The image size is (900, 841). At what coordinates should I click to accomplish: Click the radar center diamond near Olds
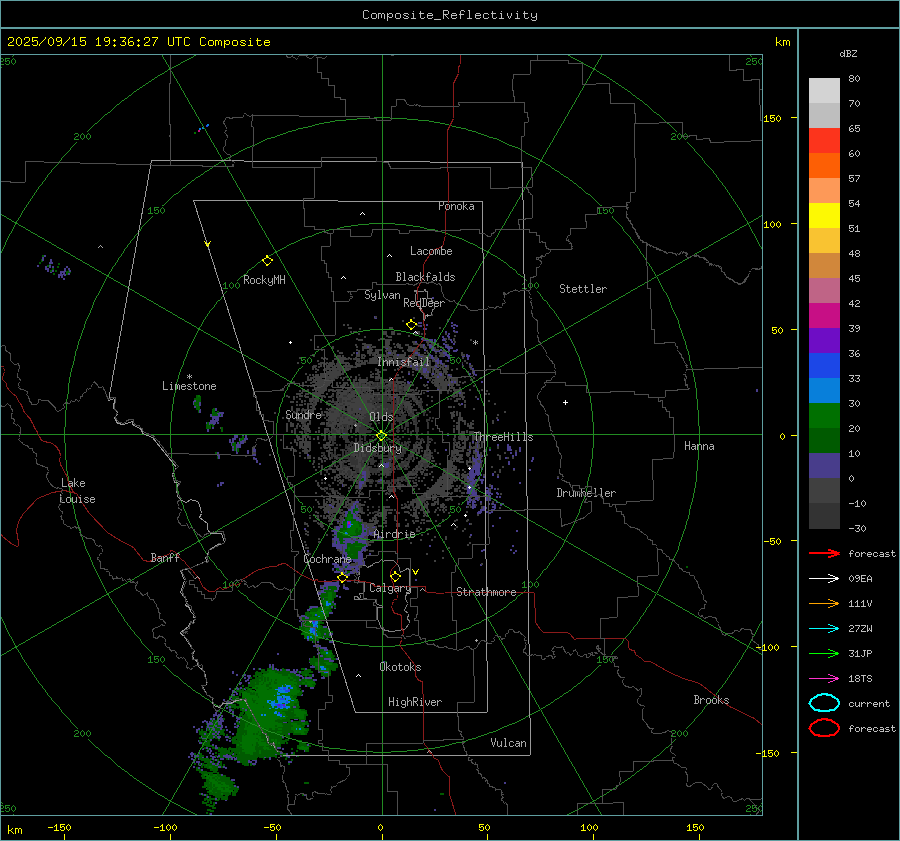pyautogui.click(x=381, y=436)
